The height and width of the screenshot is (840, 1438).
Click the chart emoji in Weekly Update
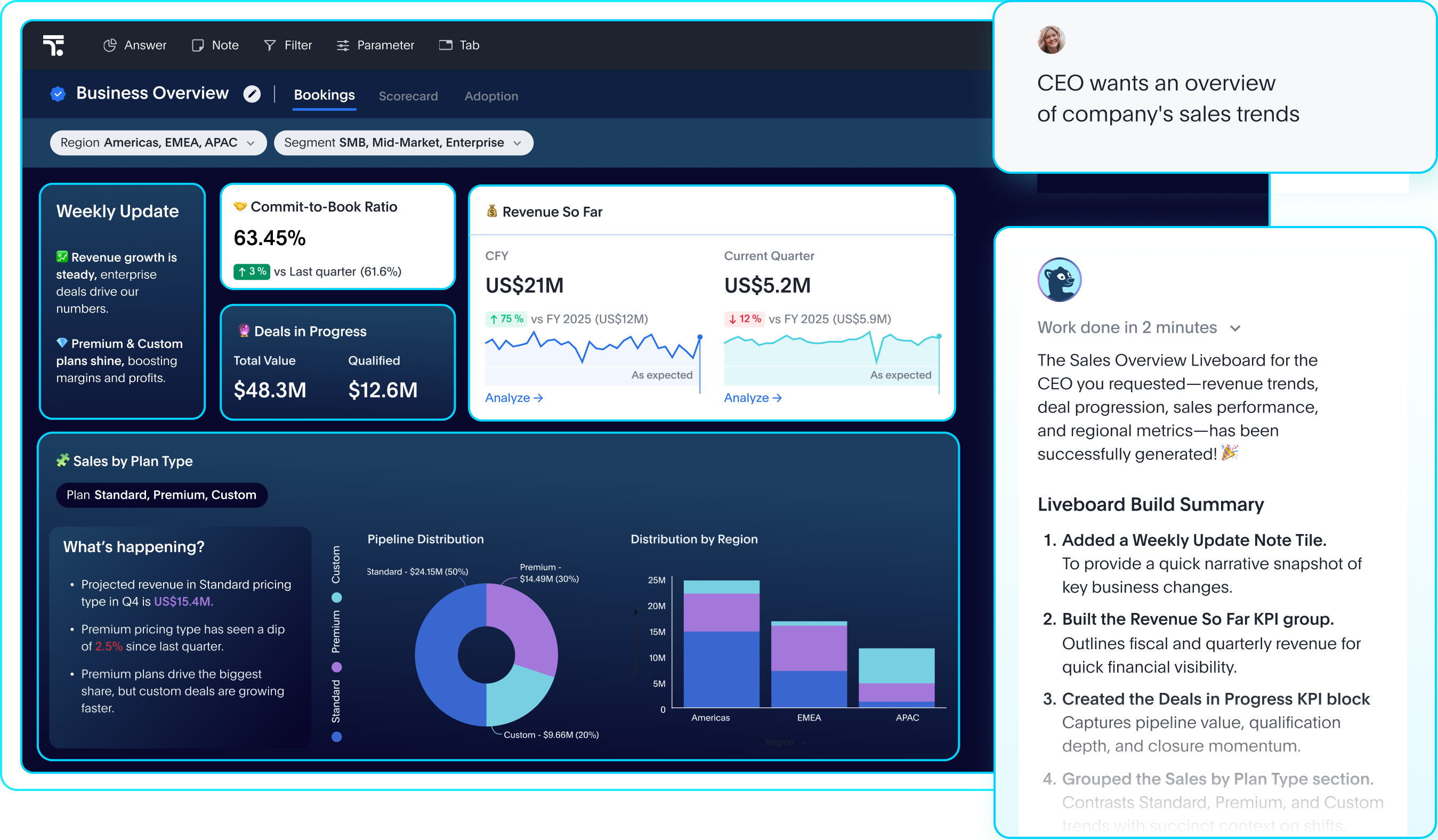[62, 257]
